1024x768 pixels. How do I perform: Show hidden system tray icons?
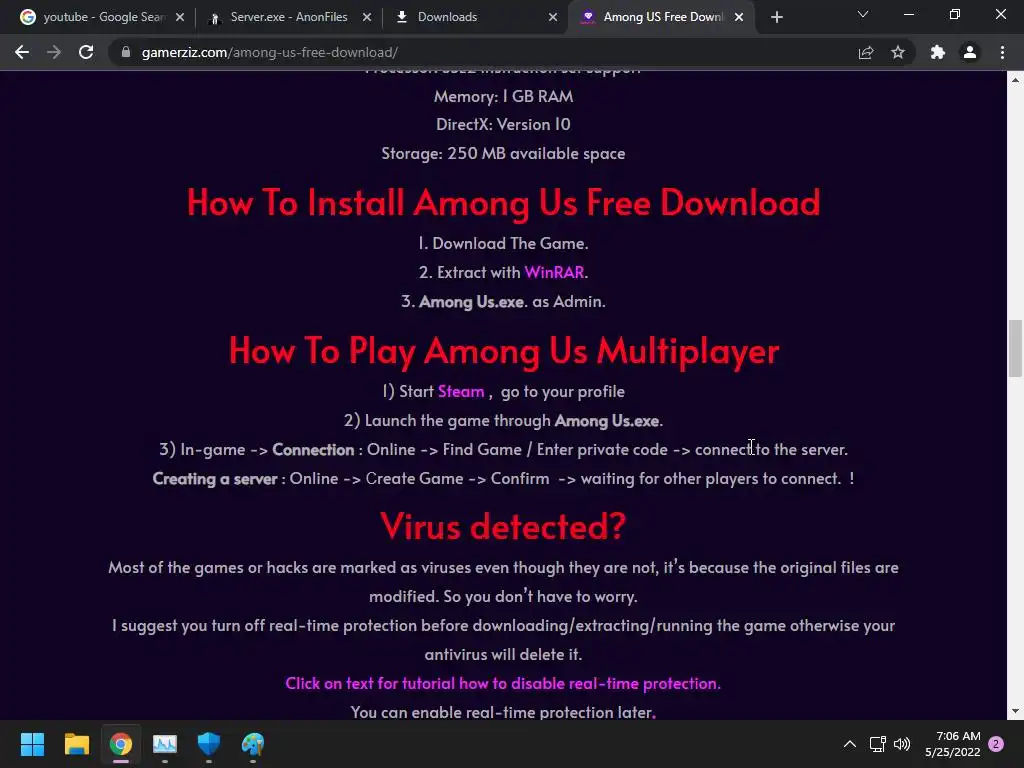850,744
